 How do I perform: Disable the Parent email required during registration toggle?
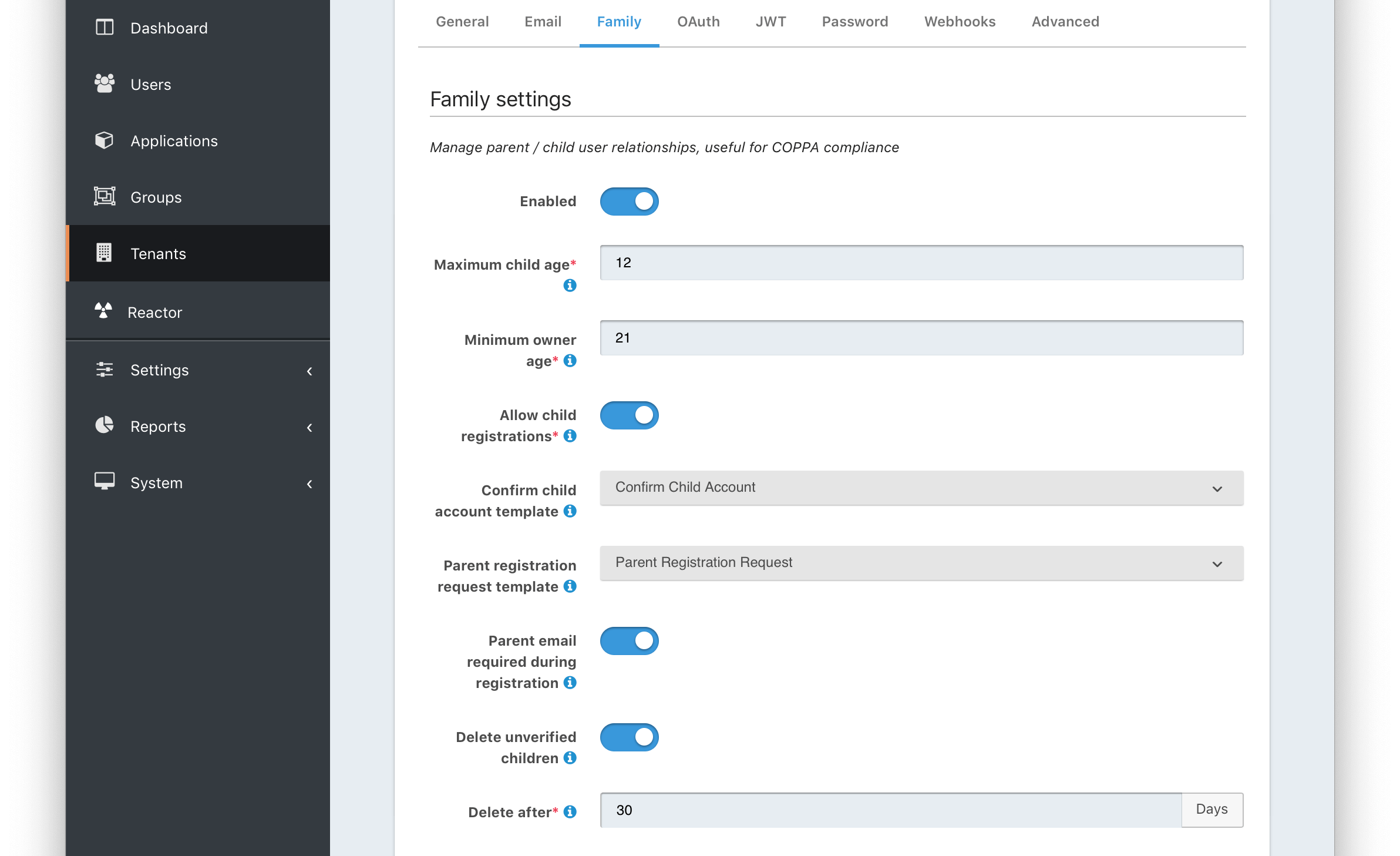coord(630,640)
